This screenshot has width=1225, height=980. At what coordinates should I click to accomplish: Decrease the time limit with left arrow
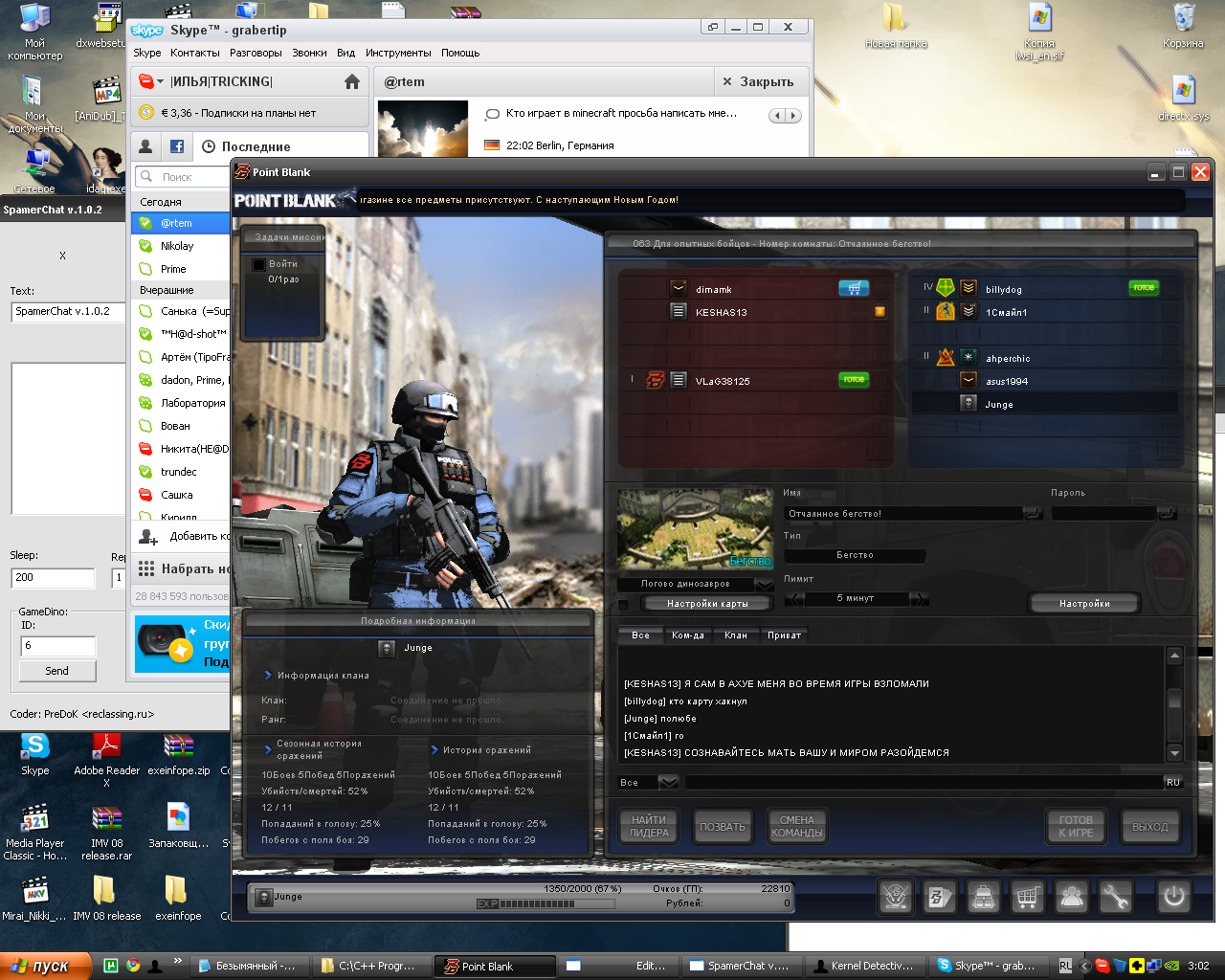[793, 598]
